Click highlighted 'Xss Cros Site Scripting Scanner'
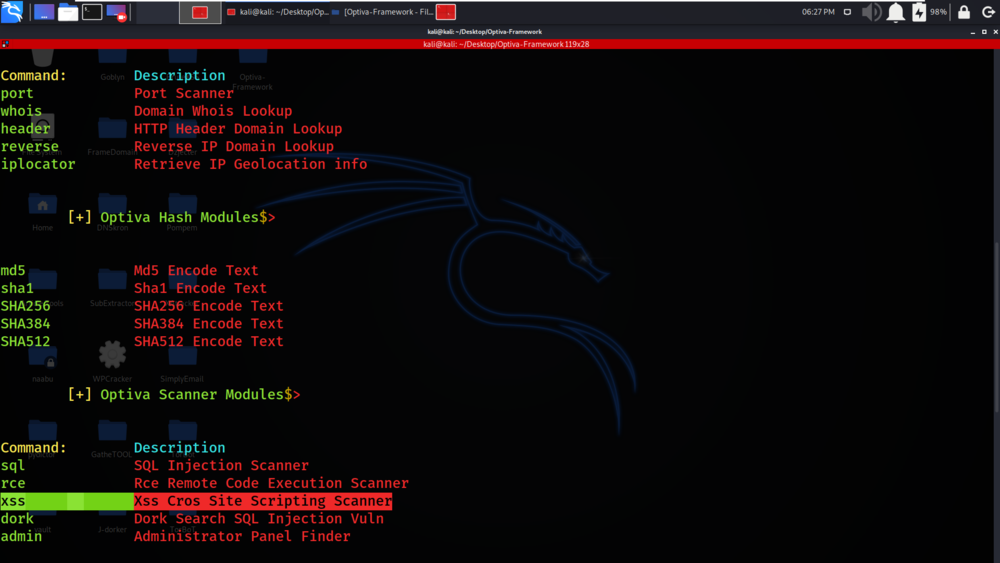1000x563 pixels. (263, 501)
